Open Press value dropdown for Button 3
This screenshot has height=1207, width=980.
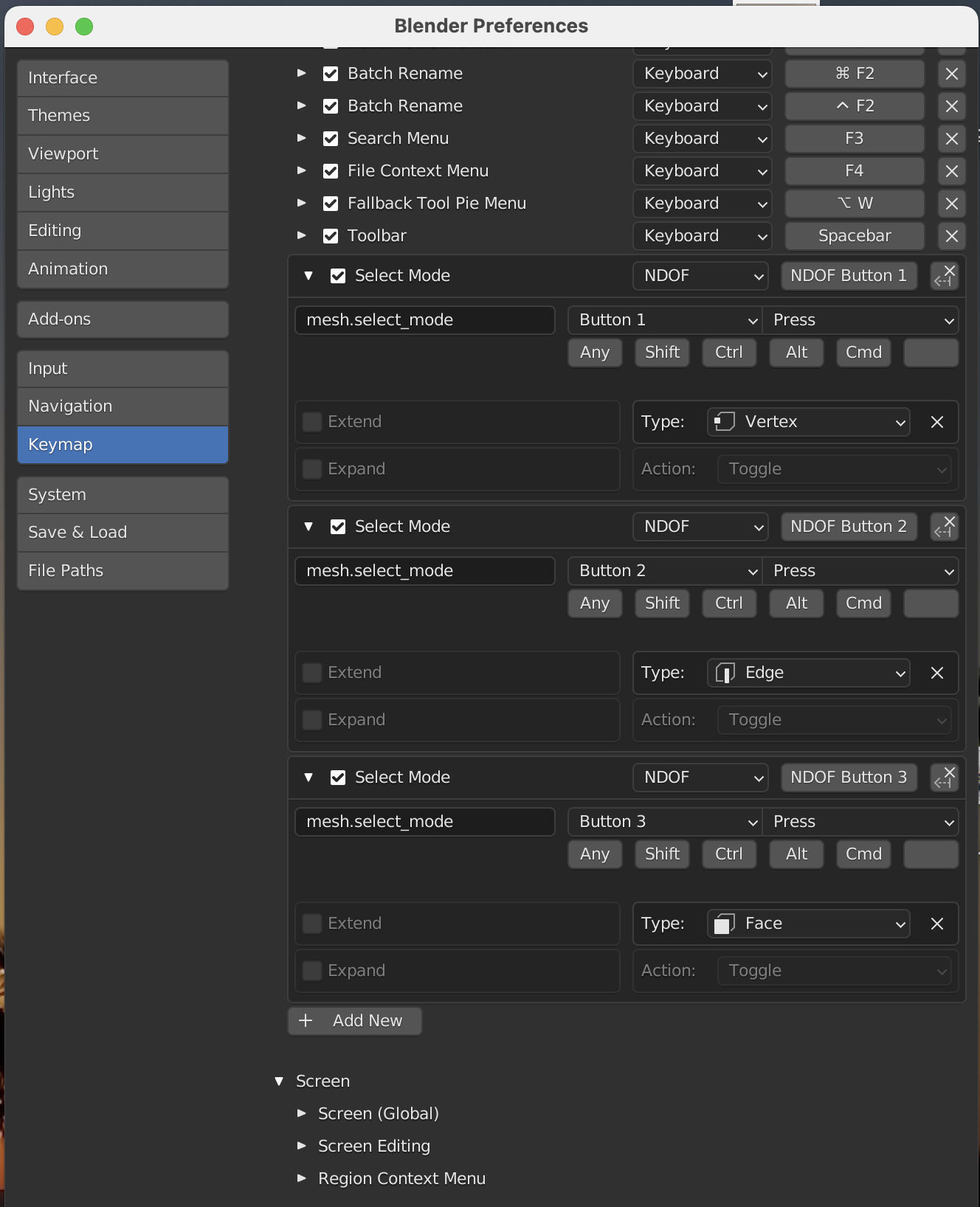860,822
